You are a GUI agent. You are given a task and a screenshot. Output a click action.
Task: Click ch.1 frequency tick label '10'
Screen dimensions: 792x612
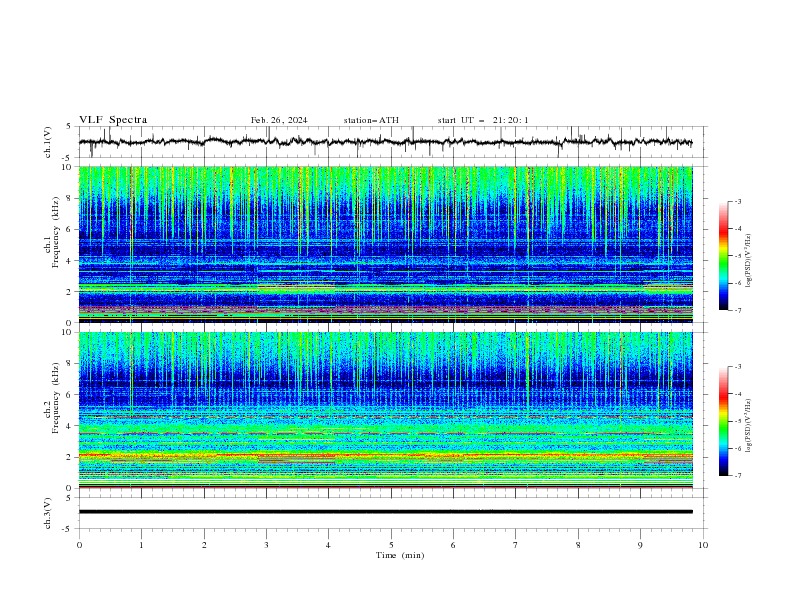(69, 167)
